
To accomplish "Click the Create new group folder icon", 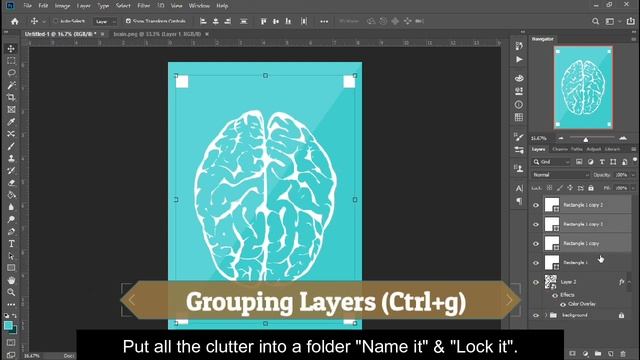I will [598, 353].
